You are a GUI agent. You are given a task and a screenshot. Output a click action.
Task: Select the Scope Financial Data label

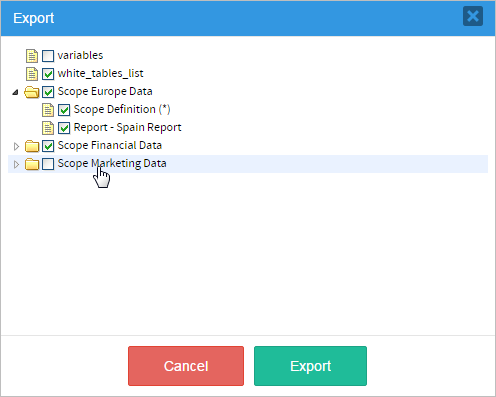110,145
